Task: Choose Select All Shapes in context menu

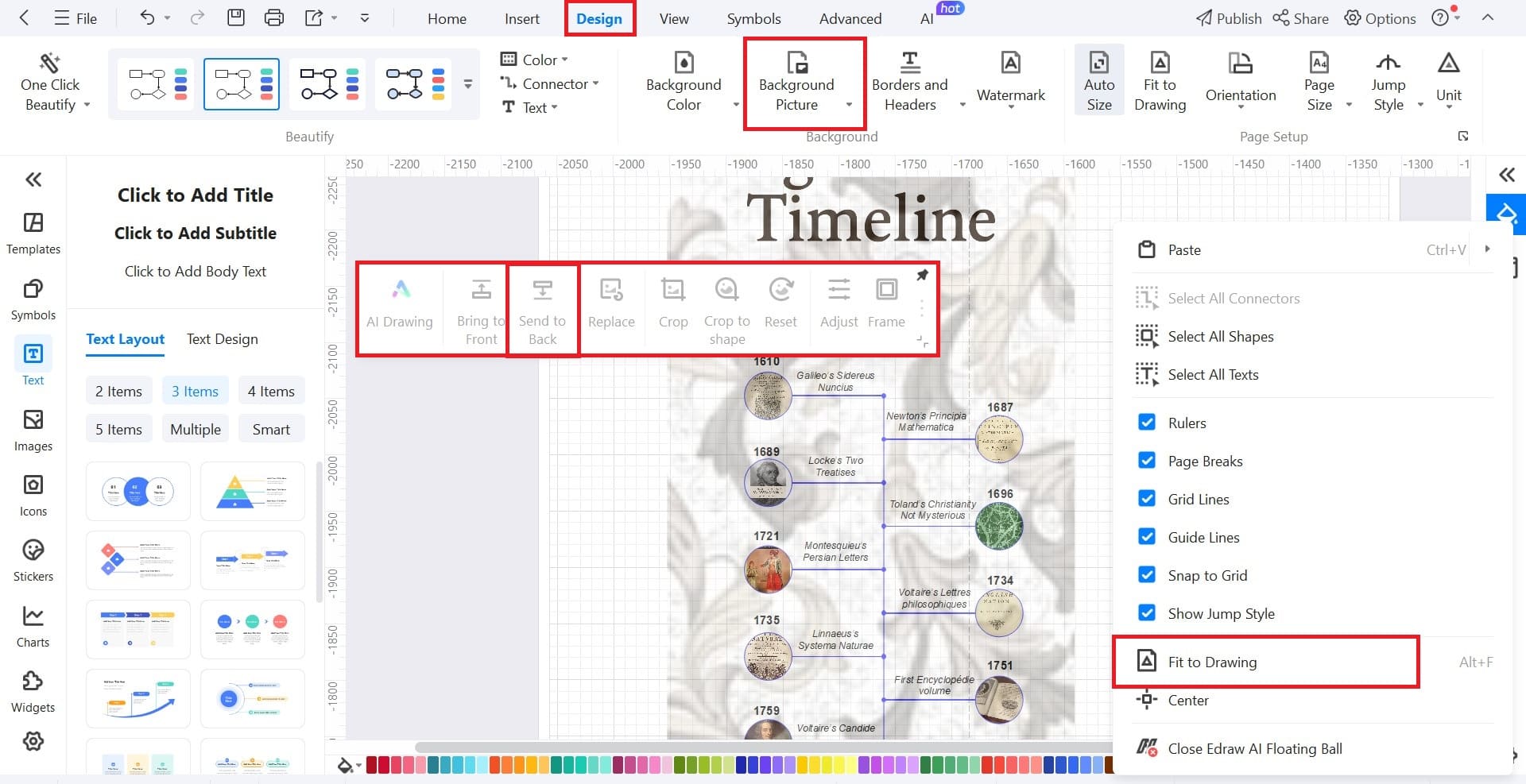Action: [1220, 336]
